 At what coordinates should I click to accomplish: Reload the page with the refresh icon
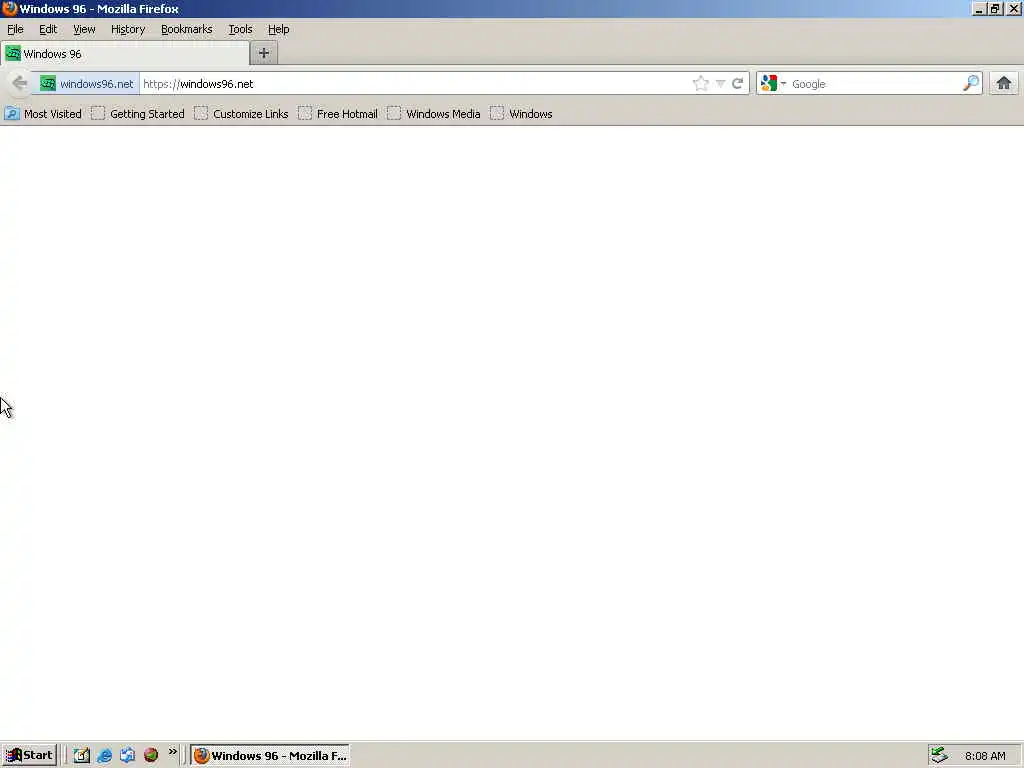tap(737, 84)
